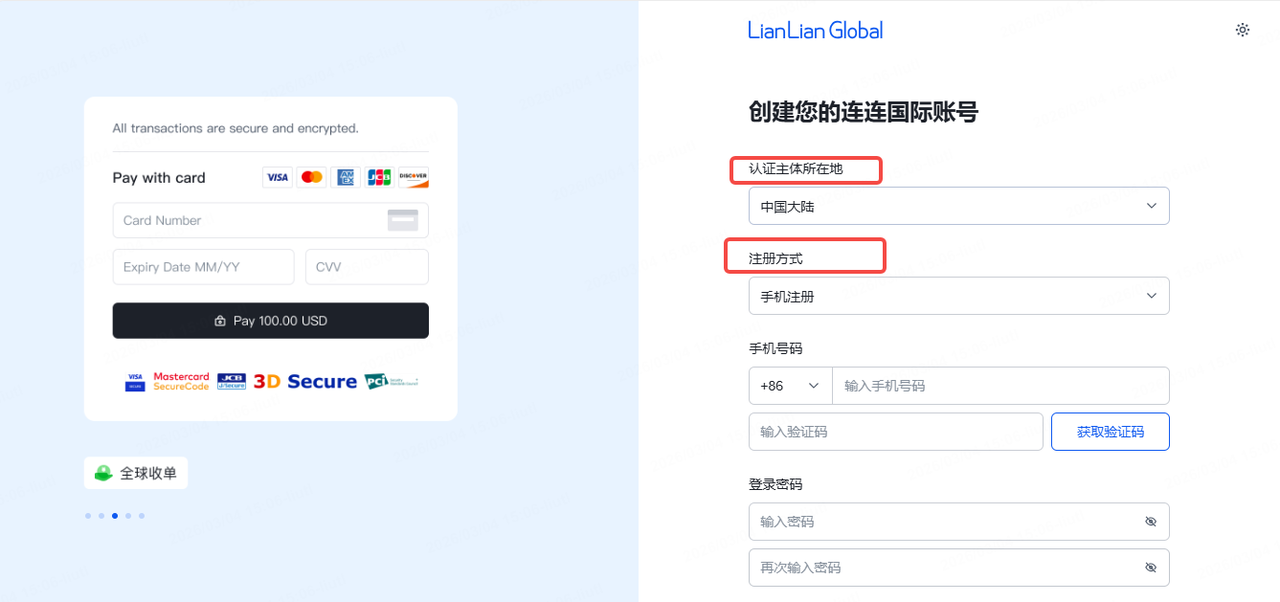Toggle the light/dark theme sun icon
The image size is (1280, 602).
tap(1242, 30)
